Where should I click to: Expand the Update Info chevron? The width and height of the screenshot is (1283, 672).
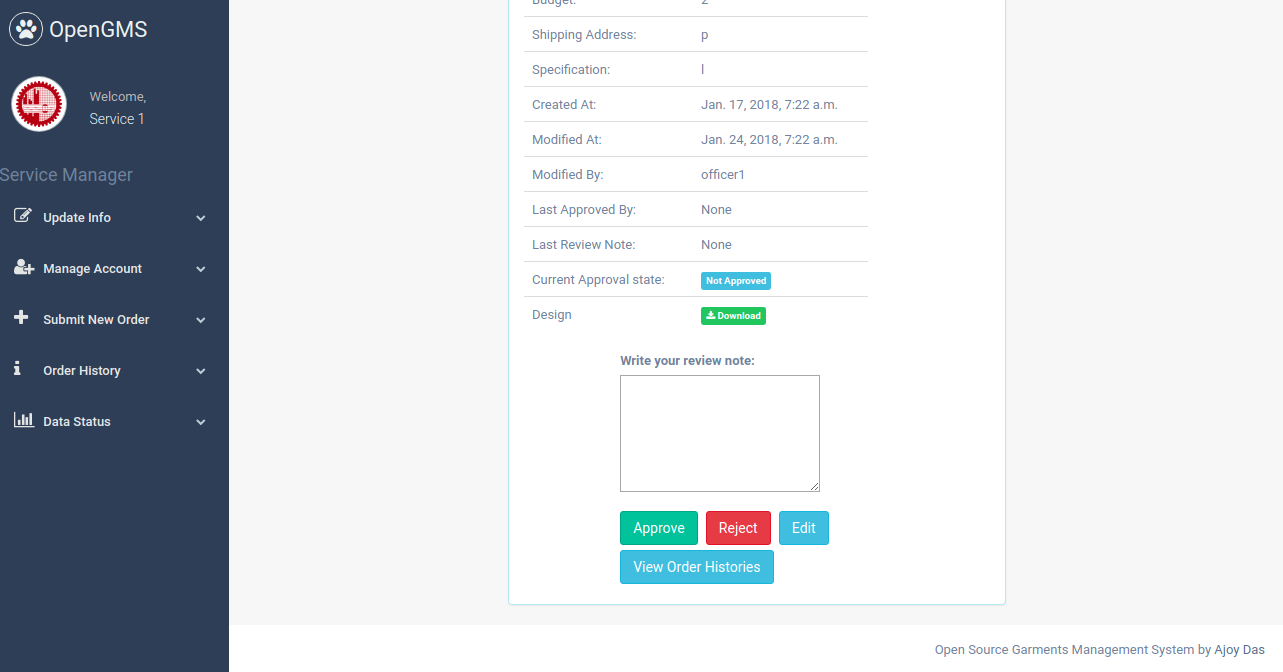coord(201,218)
